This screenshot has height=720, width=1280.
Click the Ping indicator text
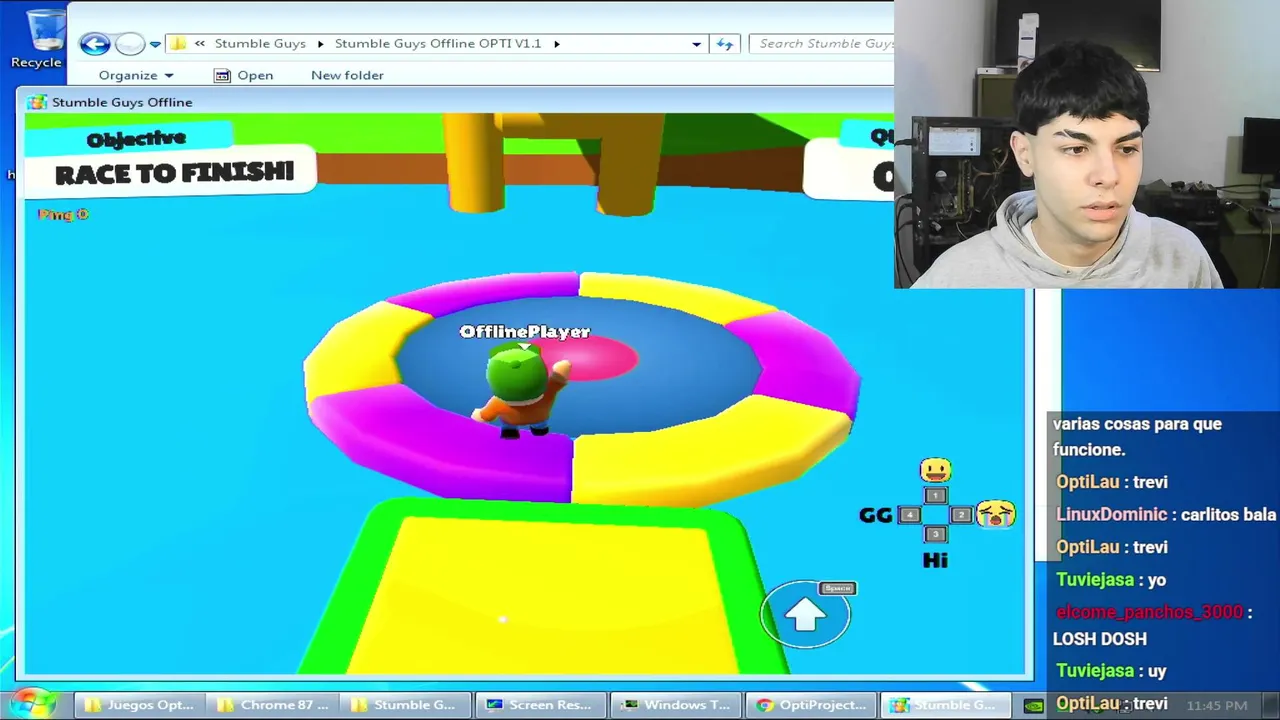(x=63, y=214)
